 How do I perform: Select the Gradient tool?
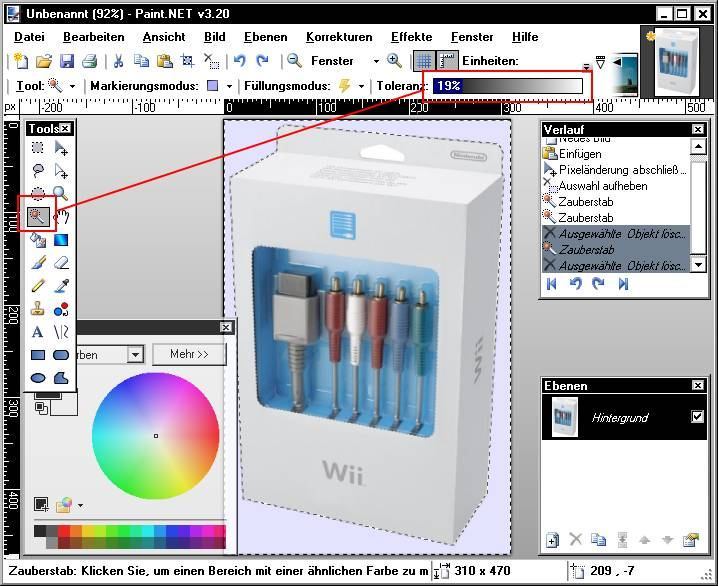click(61, 240)
